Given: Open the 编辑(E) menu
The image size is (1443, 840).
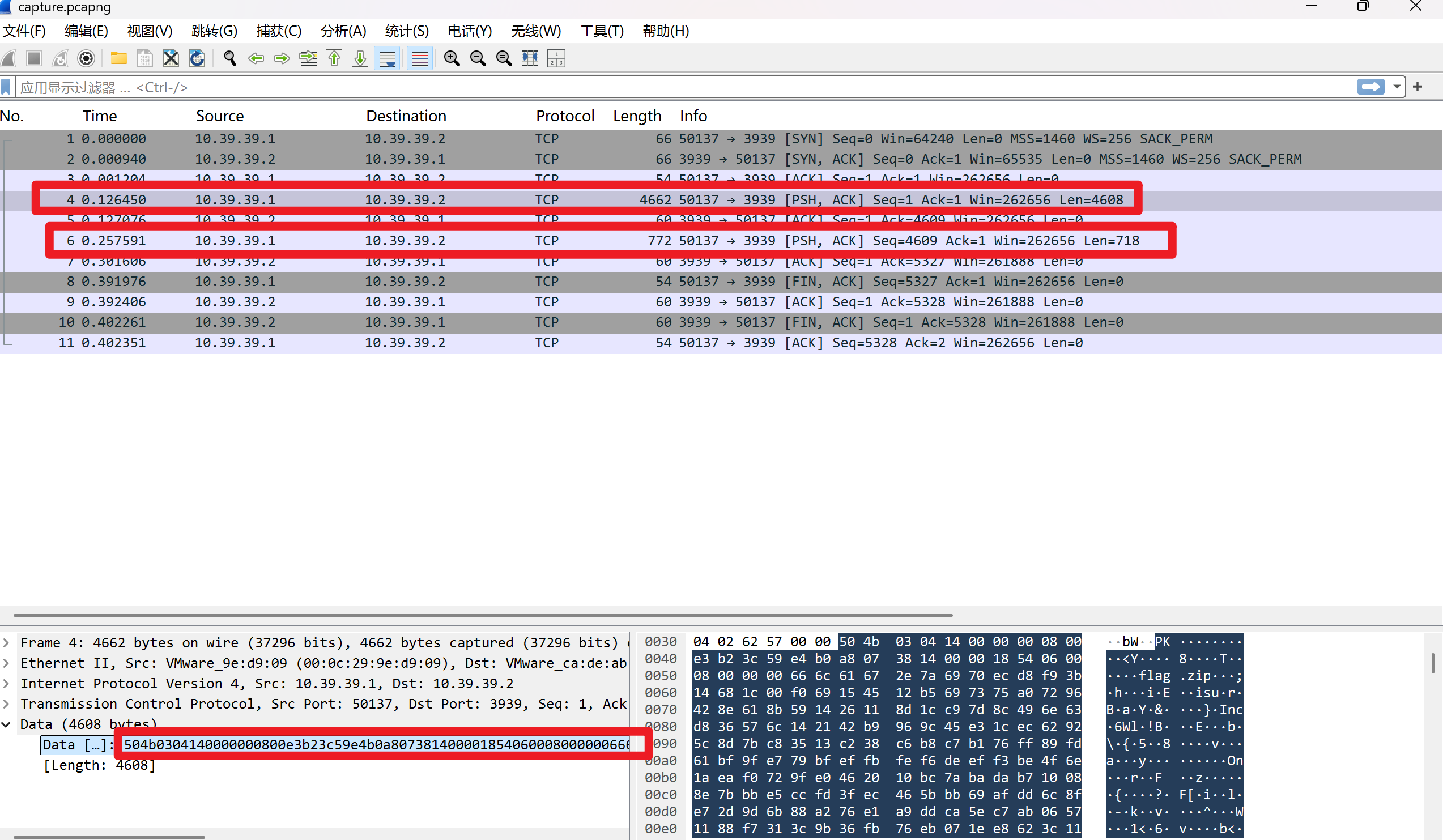Looking at the screenshot, I should 86,31.
